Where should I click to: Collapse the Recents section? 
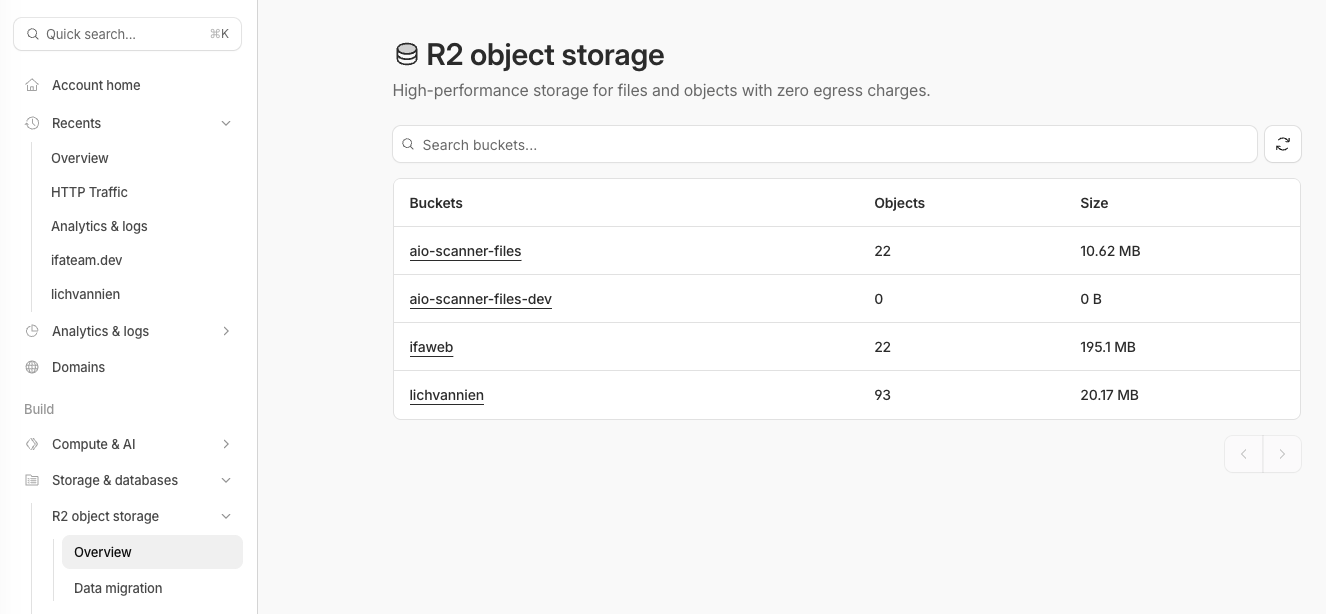pos(226,123)
